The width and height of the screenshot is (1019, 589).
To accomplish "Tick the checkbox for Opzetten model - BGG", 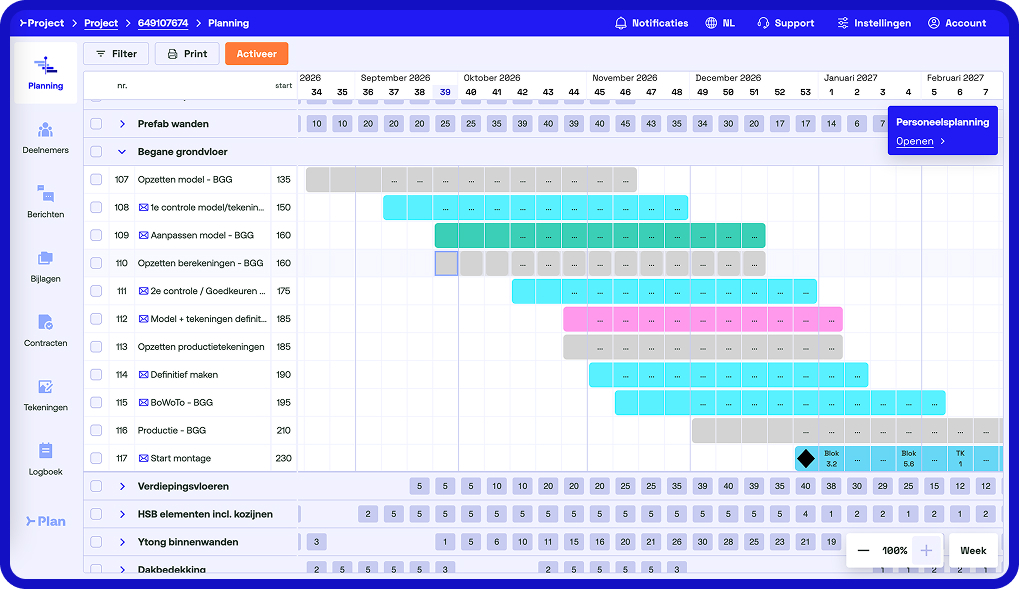I will (96, 179).
